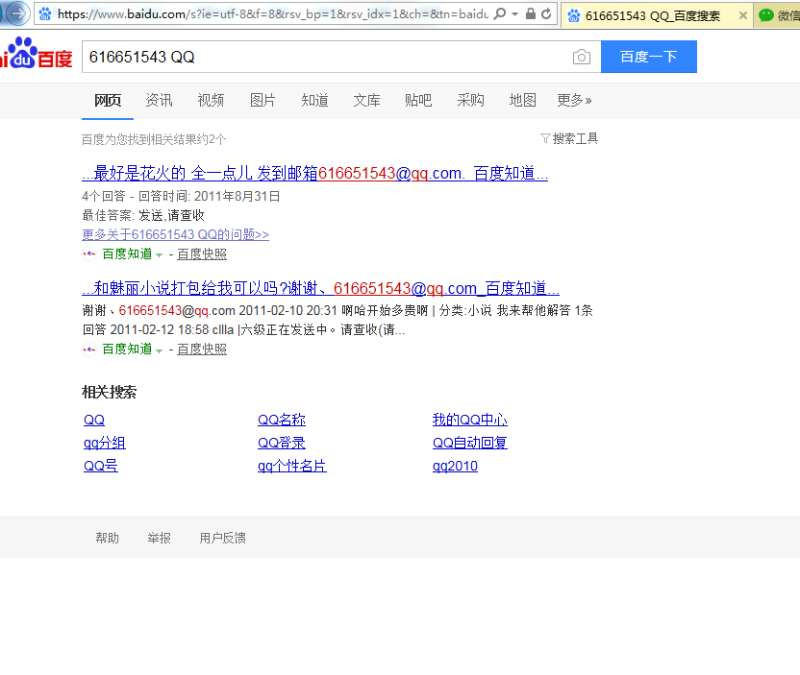The height and width of the screenshot is (675, 800).
Task: Click the padlock security icon
Action: point(531,14)
